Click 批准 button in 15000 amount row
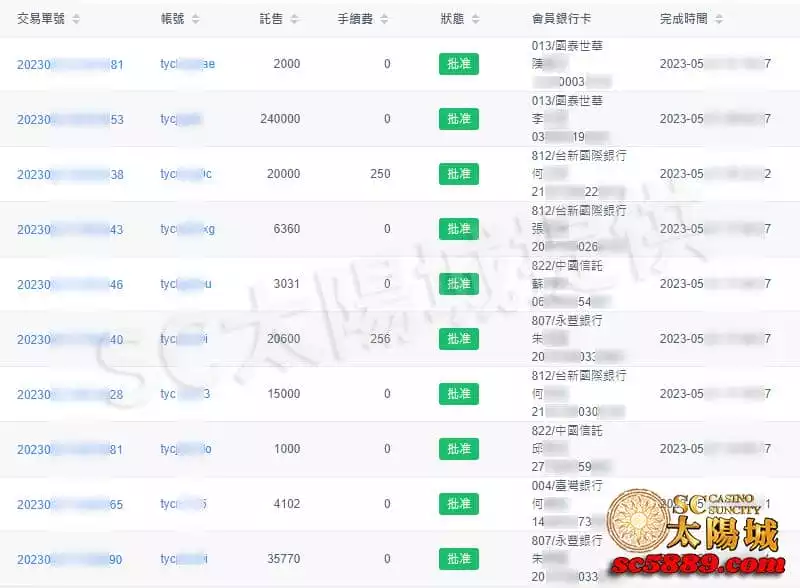 pyautogui.click(x=459, y=394)
